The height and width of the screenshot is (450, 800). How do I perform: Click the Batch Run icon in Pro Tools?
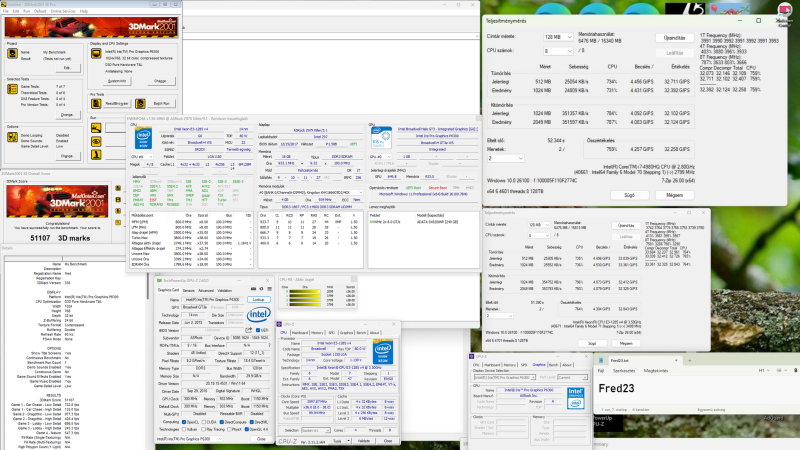point(140,104)
